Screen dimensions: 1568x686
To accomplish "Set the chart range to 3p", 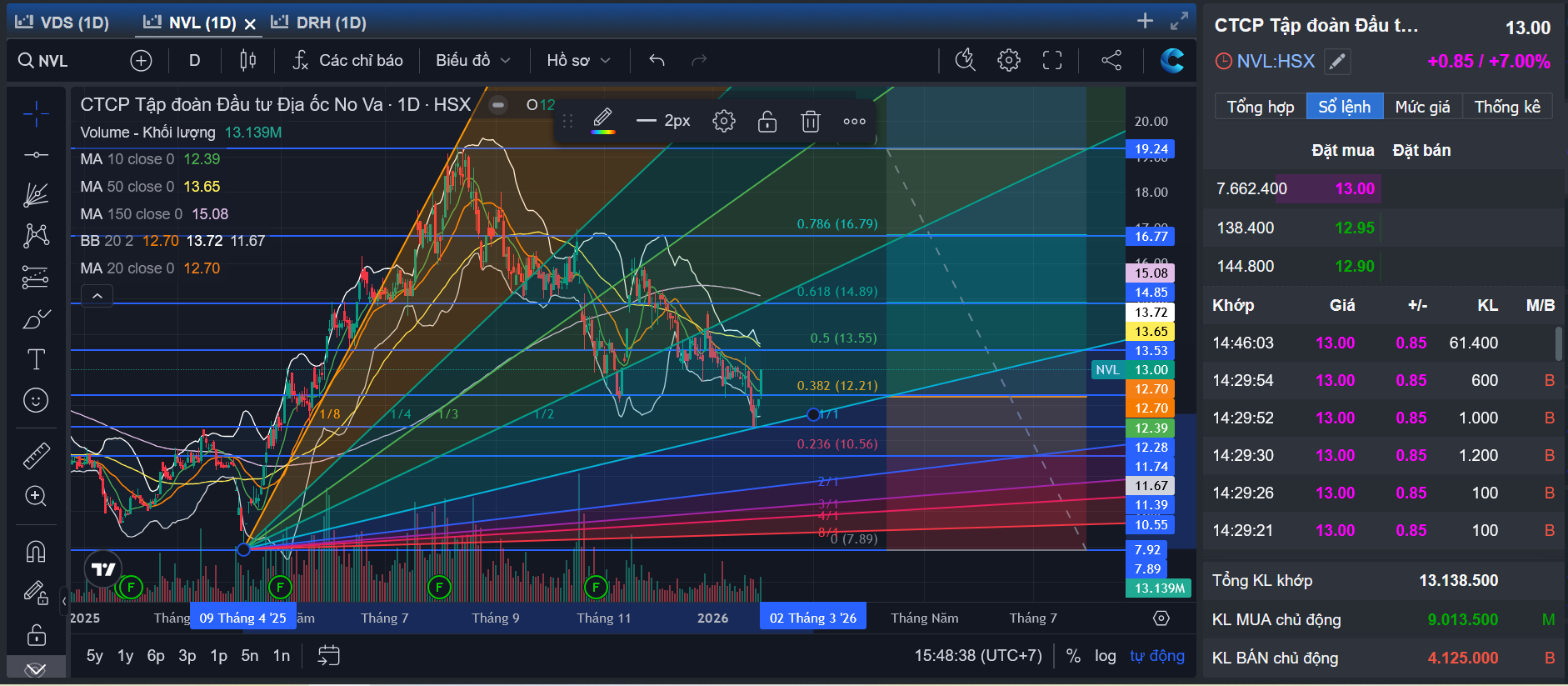I will coord(187,656).
